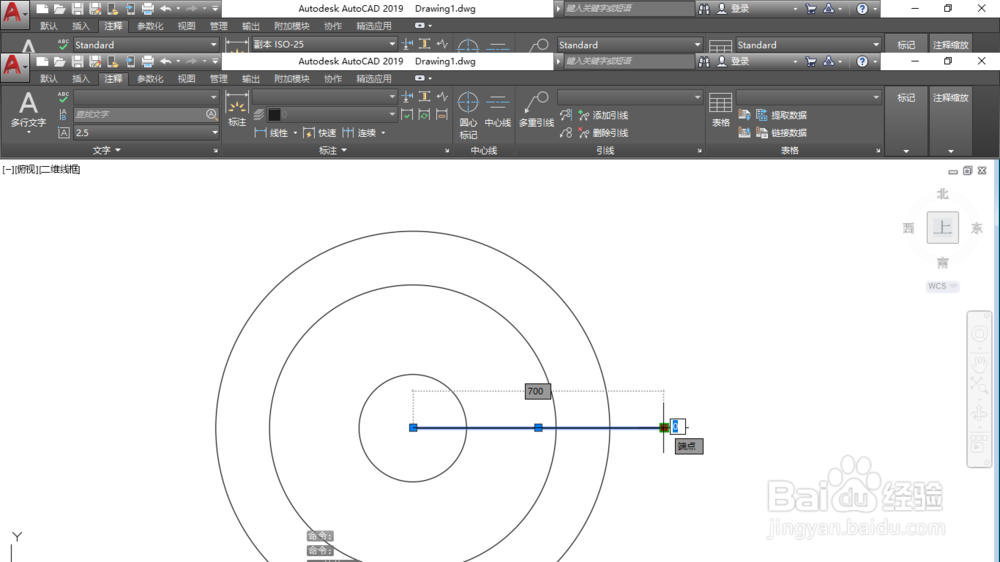The height and width of the screenshot is (562, 1000).
Task: Click the steering wheel icon on navigation bar
Action: click(980, 334)
